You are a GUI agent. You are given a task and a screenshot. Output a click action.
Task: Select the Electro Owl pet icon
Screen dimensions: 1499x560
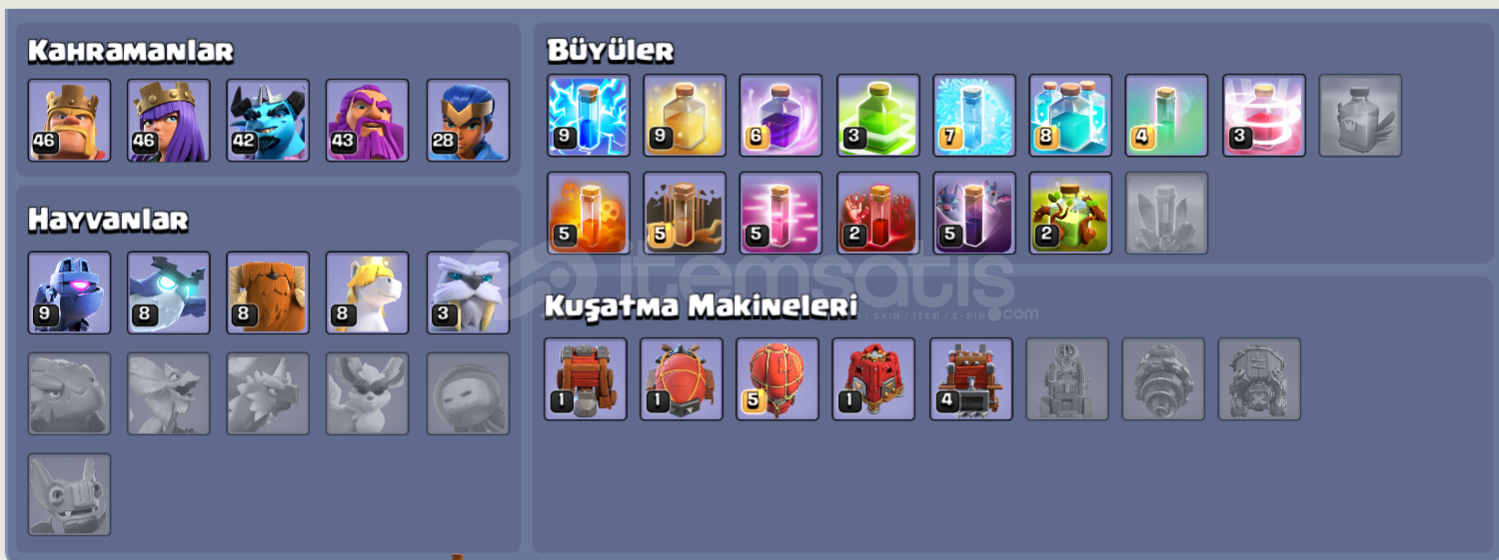click(169, 292)
